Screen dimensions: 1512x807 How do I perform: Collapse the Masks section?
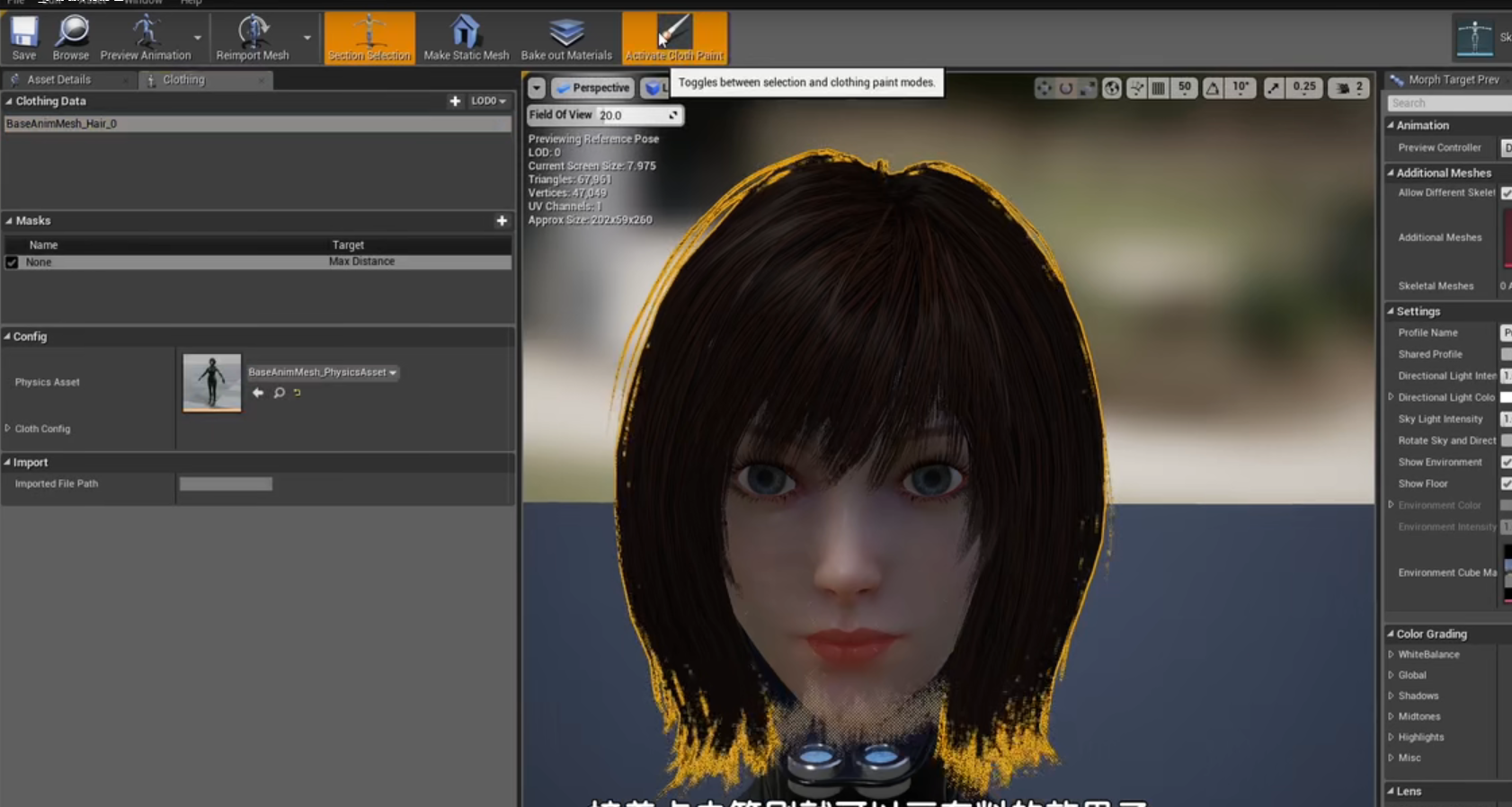tap(9, 221)
